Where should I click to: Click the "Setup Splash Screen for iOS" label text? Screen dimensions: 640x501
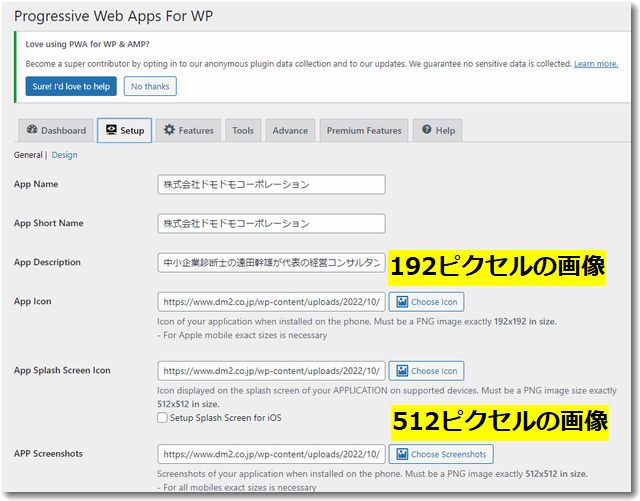click(x=226, y=418)
